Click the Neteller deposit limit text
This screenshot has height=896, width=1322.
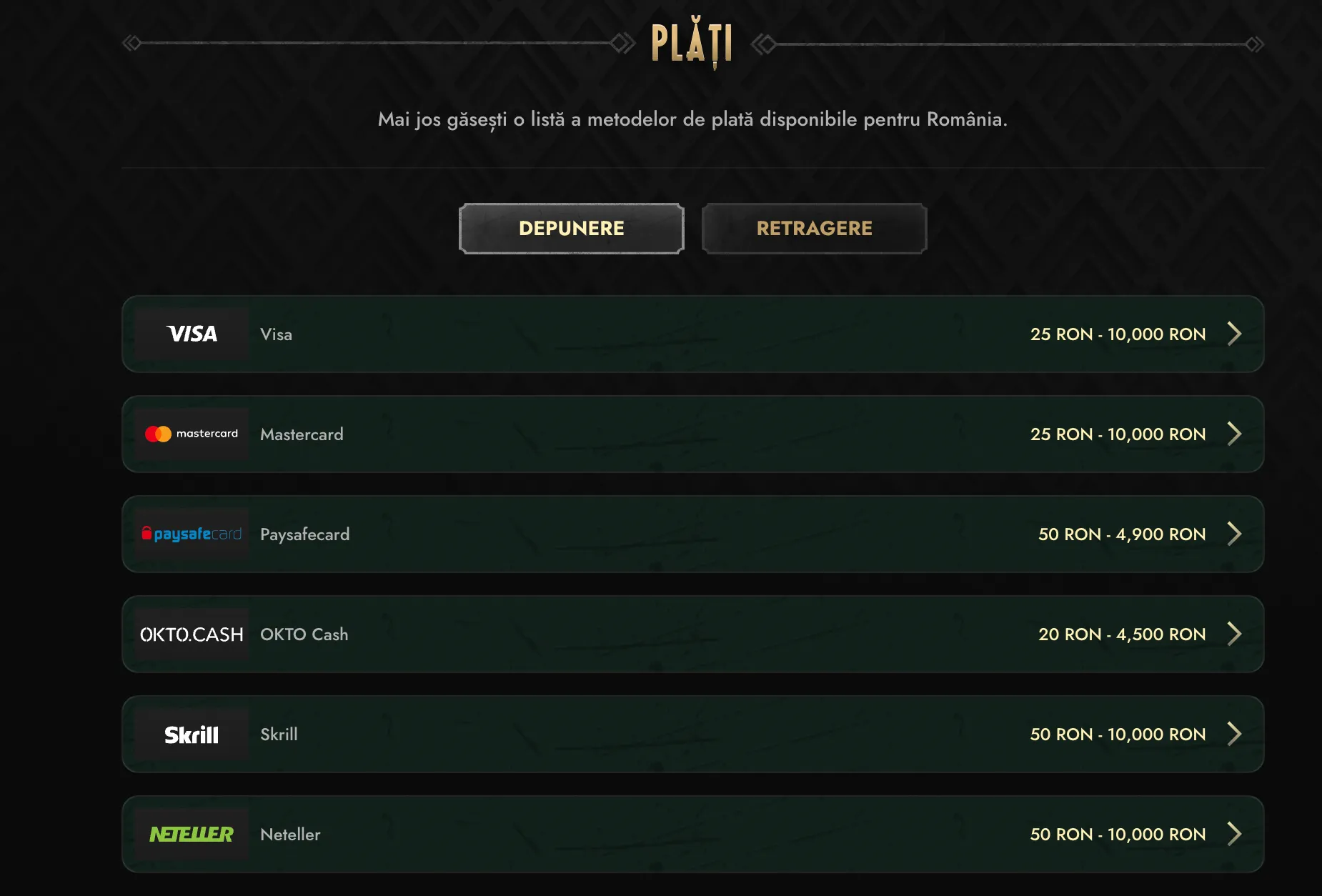pos(1117,835)
